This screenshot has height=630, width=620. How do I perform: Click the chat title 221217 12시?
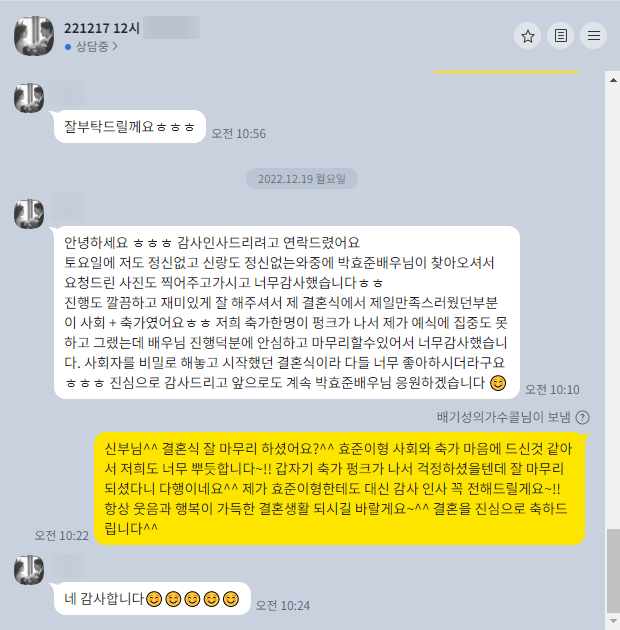click(102, 28)
